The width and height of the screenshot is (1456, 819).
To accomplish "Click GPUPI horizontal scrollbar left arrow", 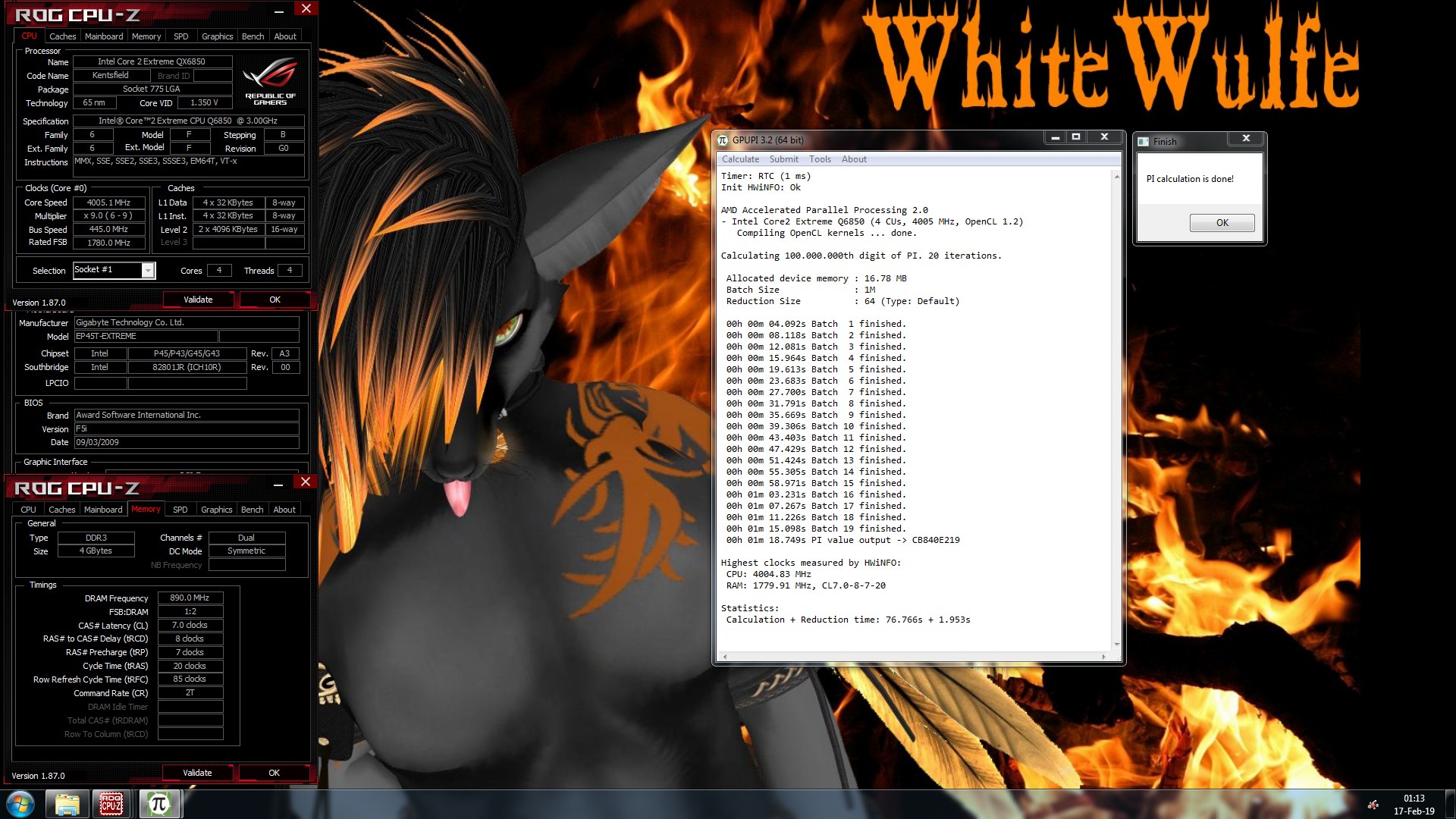I will click(x=724, y=657).
